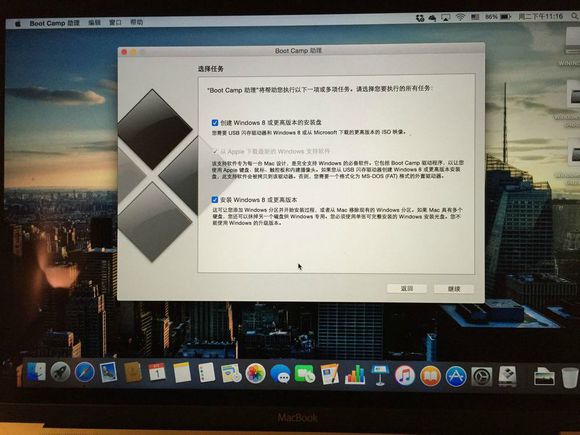Open Finder from the dock

[x=36, y=372]
